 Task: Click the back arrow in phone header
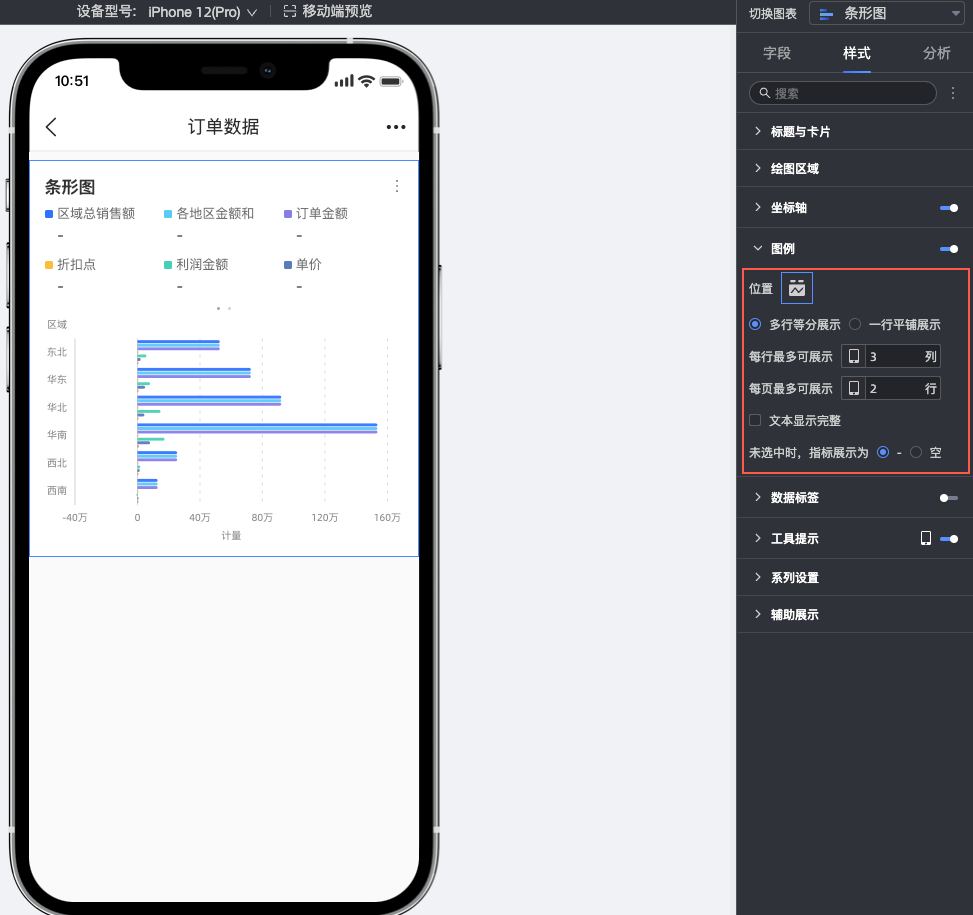[52, 127]
